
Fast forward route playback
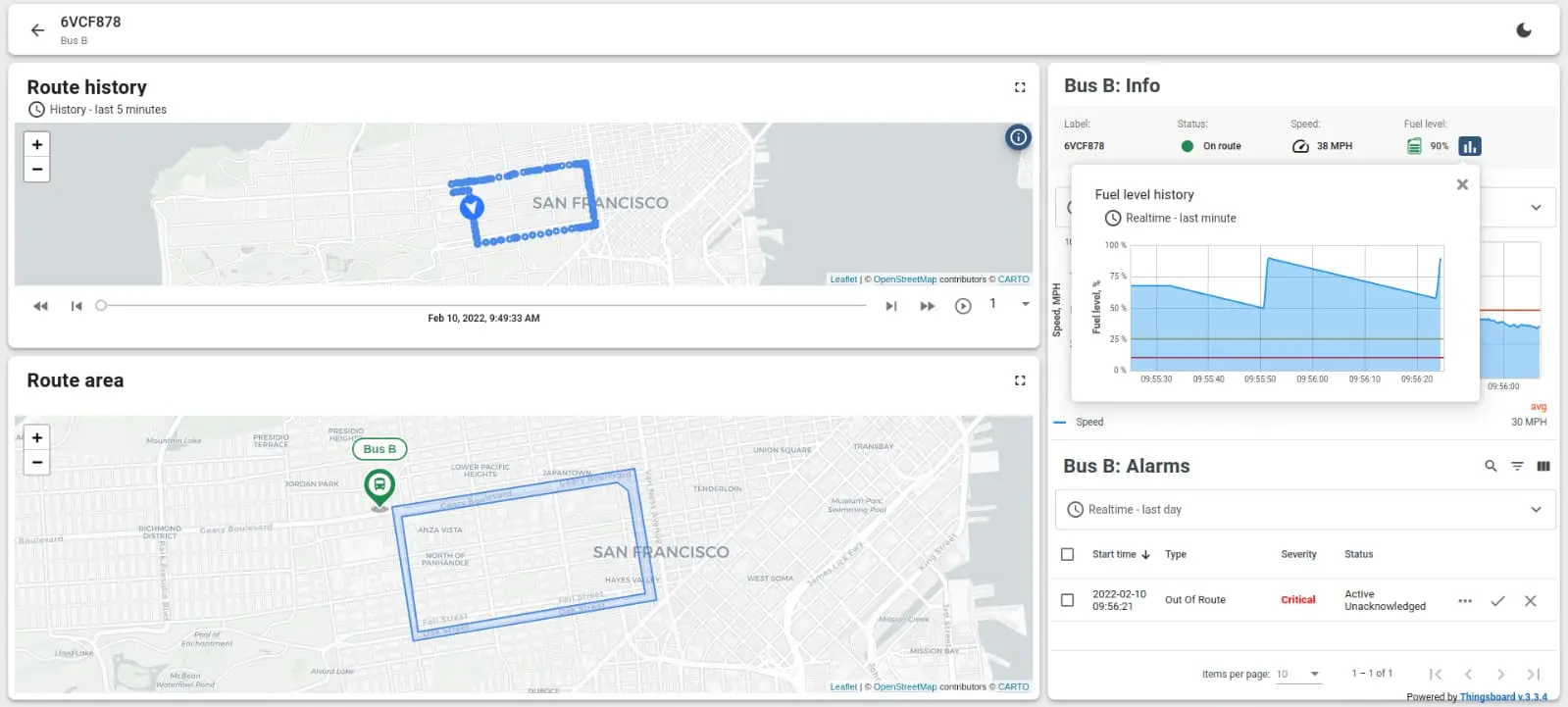pos(927,306)
